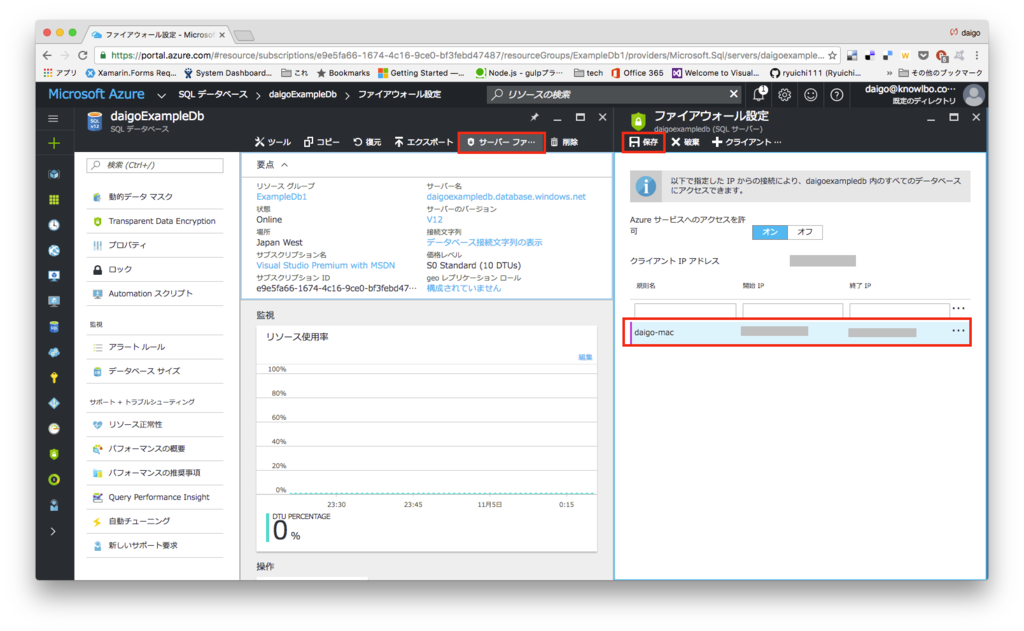Open the Azure portal hamburger menu
This screenshot has height=631, width=1024.
pyautogui.click(x=54, y=118)
